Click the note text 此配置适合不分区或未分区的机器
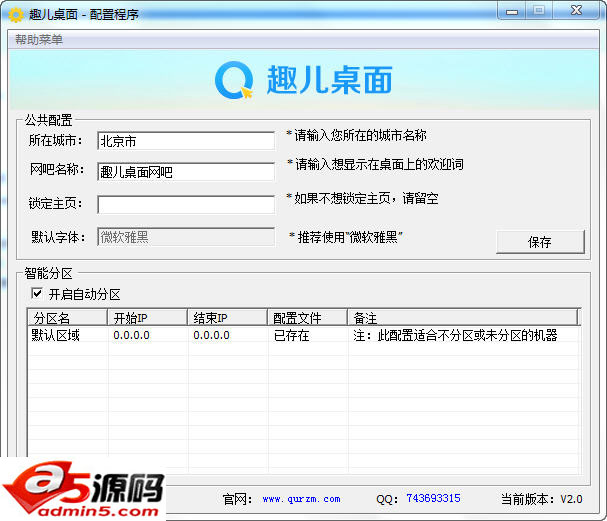Viewport: 607px width, 521px height. pos(467,335)
